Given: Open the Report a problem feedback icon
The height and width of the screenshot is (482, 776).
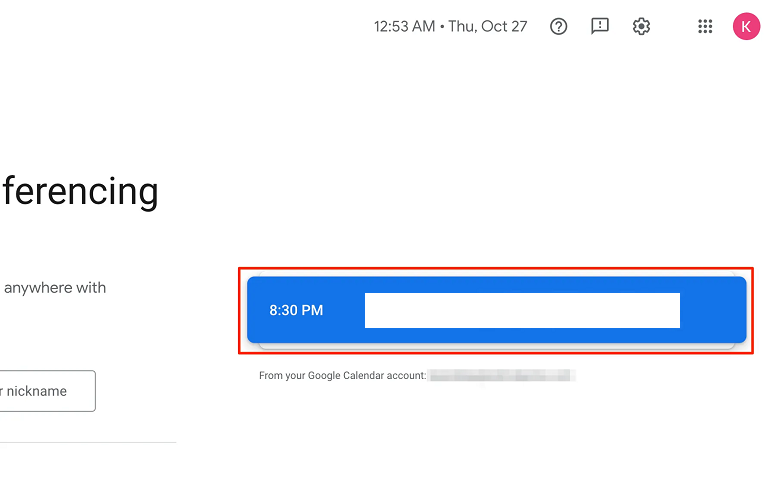Looking at the screenshot, I should coord(600,26).
